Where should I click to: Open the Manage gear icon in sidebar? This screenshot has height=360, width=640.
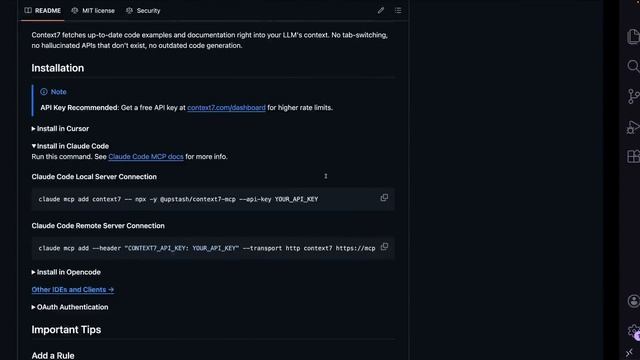click(x=633, y=331)
